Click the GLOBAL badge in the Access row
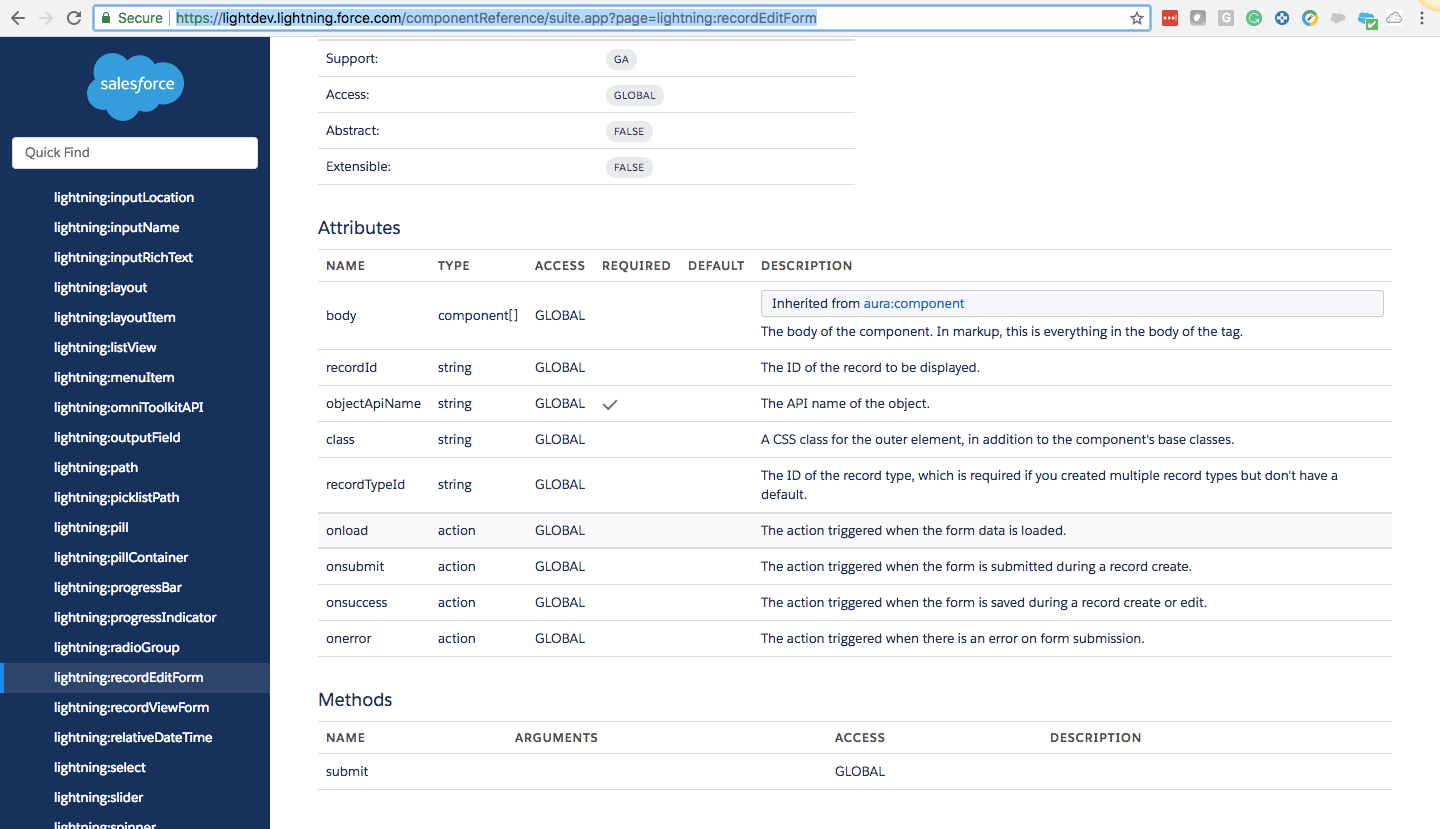Screen dimensions: 1440x829 click(635, 95)
